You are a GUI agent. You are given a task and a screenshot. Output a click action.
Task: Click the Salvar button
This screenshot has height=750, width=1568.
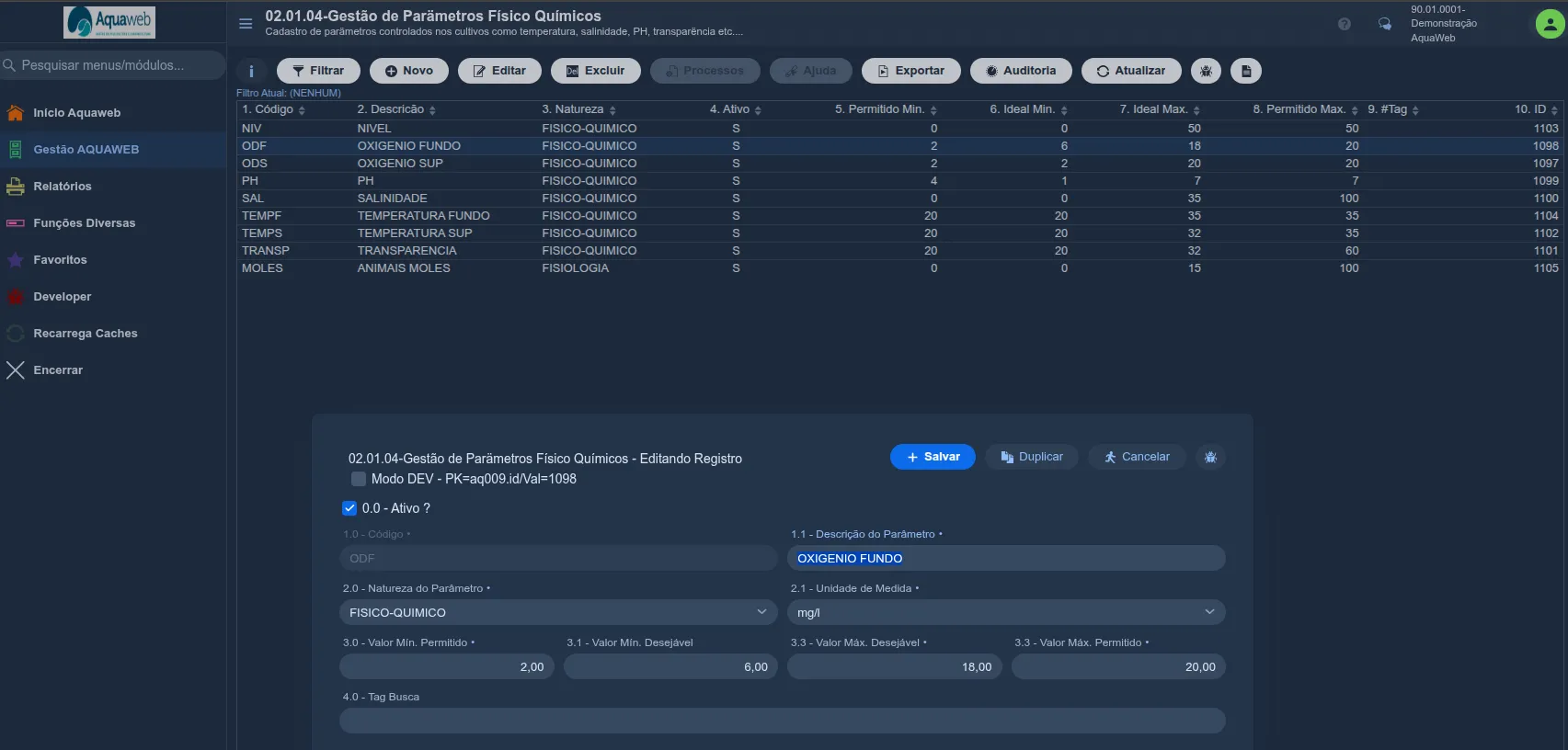click(x=933, y=457)
